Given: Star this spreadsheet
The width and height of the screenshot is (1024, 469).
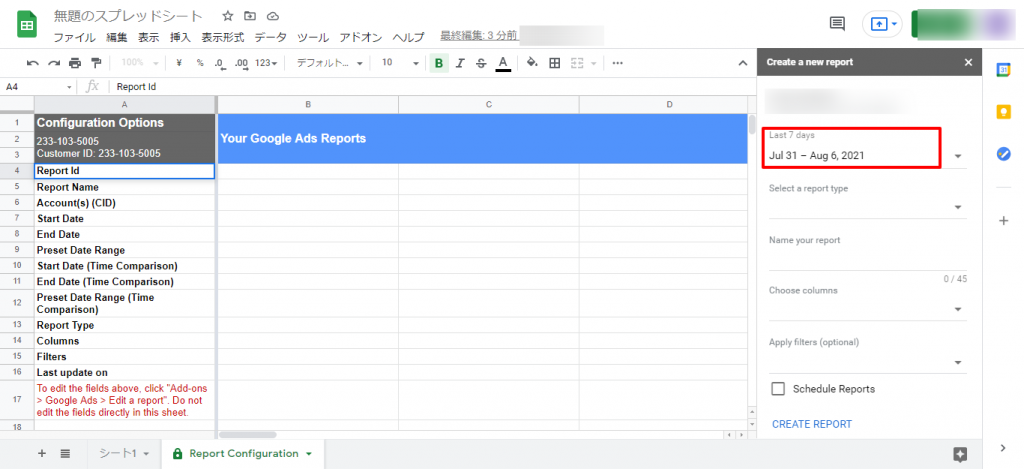Looking at the screenshot, I should point(227,16).
